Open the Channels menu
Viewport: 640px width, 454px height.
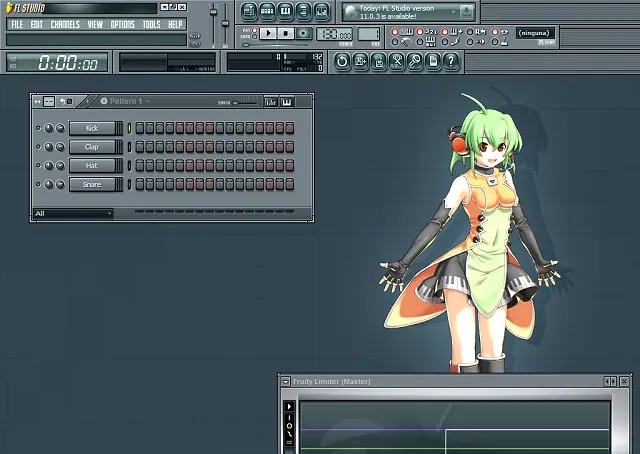65,24
